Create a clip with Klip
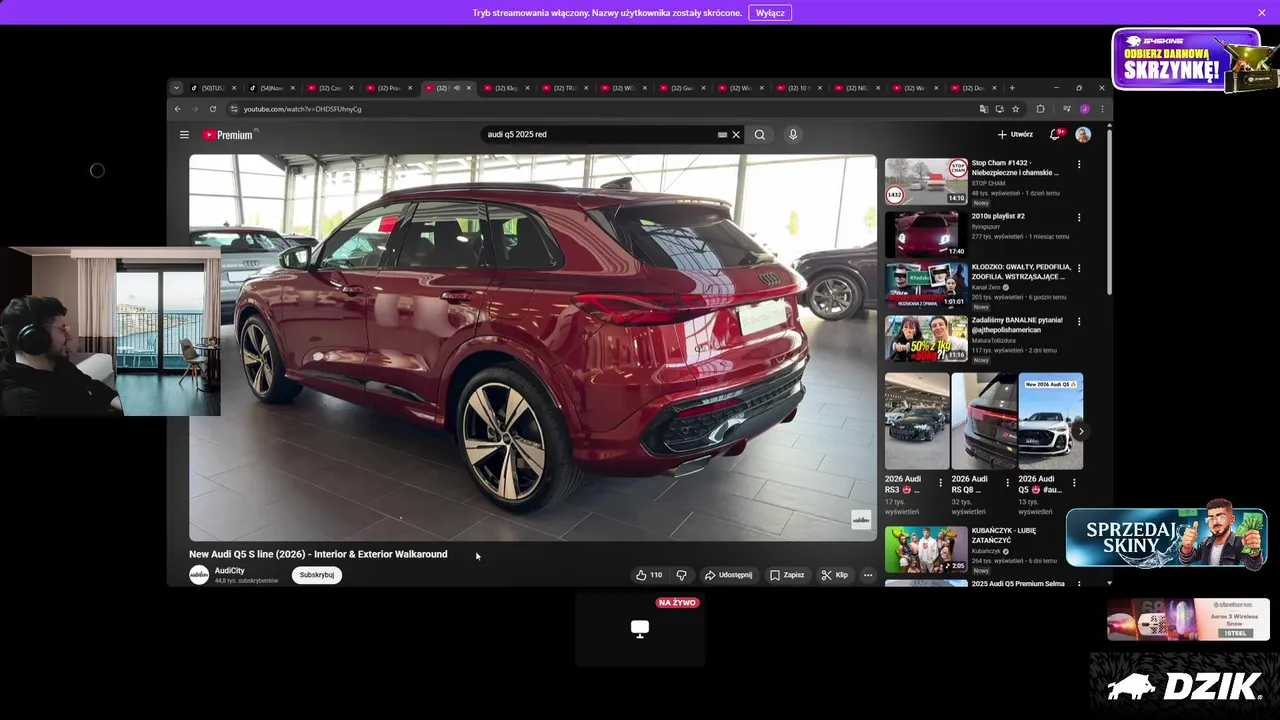1280x720 pixels. pos(834,575)
